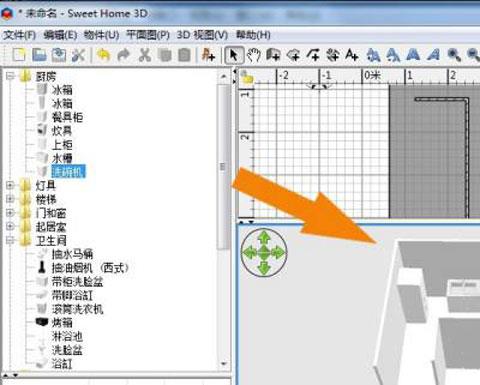Select 洗脸盆 in the catalog tree
This screenshot has height=385, width=480.
click(67, 350)
